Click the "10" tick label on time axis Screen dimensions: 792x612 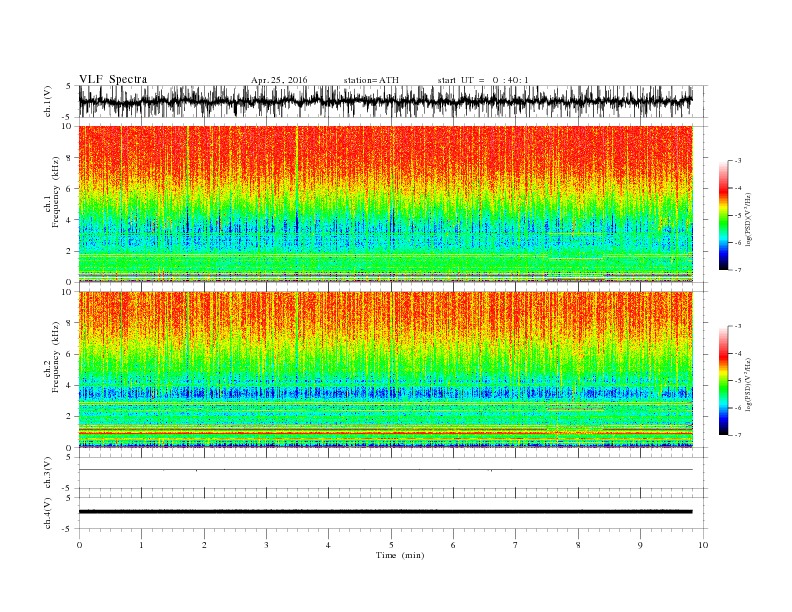703,545
